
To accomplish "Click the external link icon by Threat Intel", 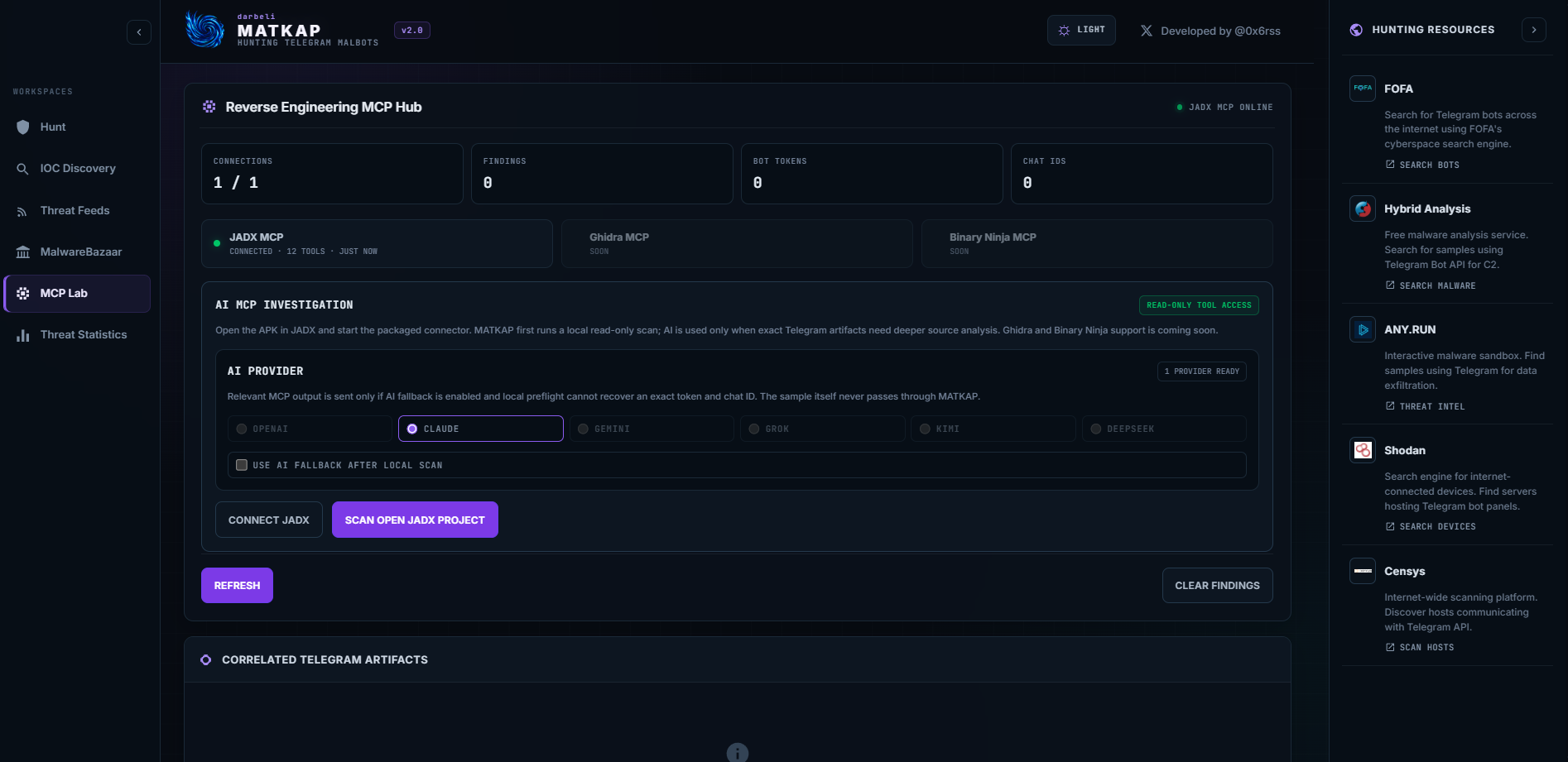I will (x=1390, y=406).
